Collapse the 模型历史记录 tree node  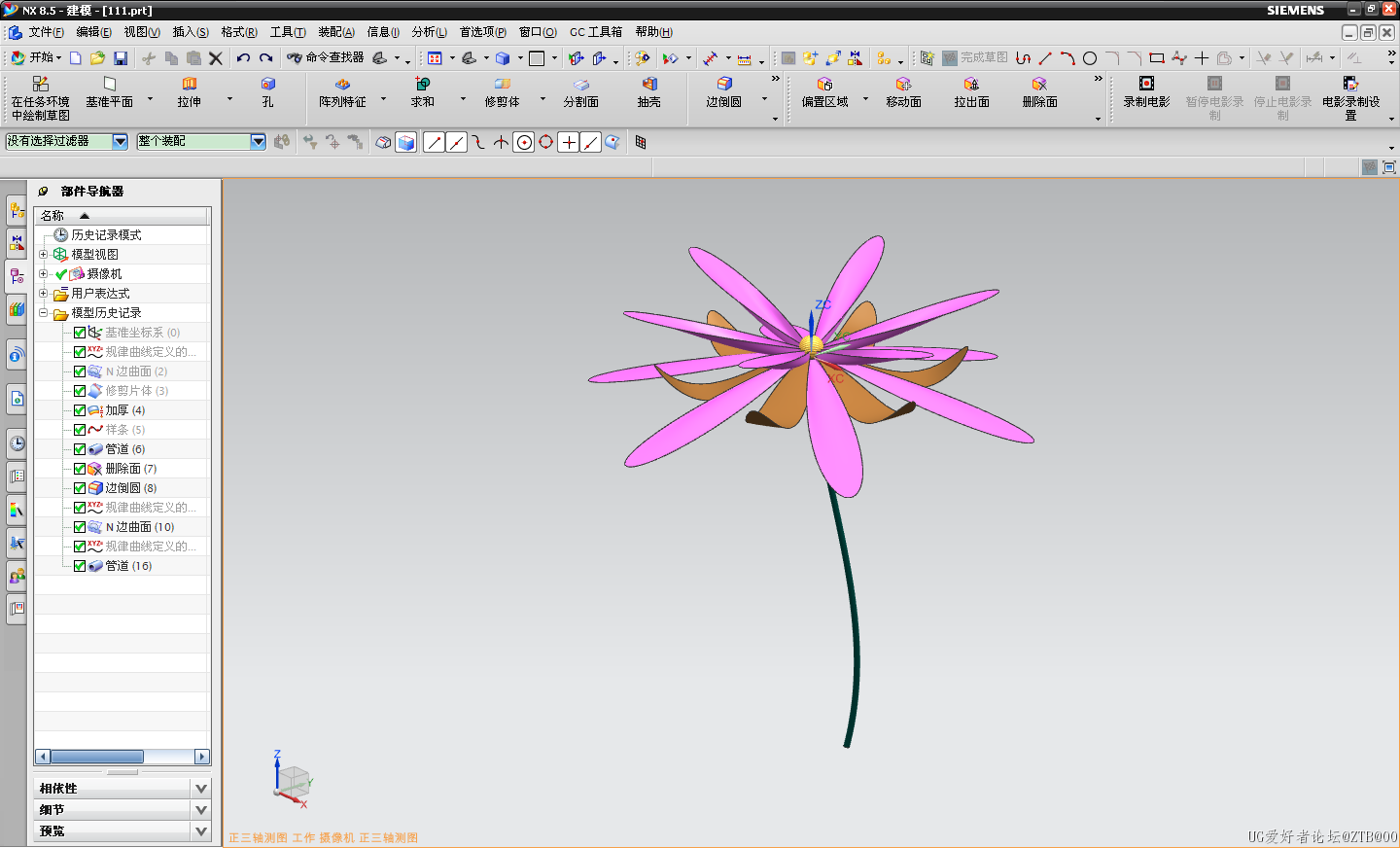tap(43, 313)
